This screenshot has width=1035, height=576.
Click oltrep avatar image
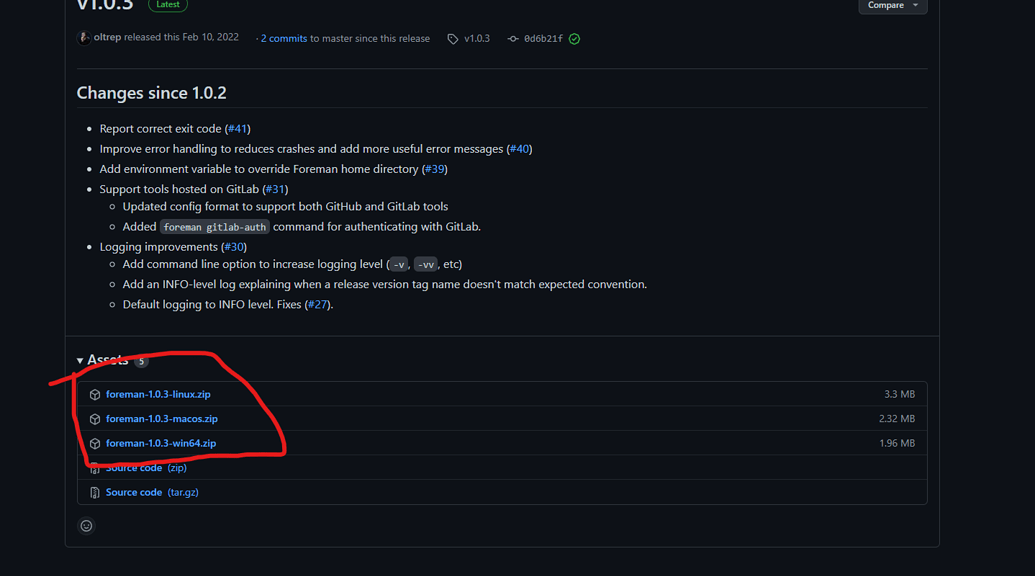pos(84,38)
